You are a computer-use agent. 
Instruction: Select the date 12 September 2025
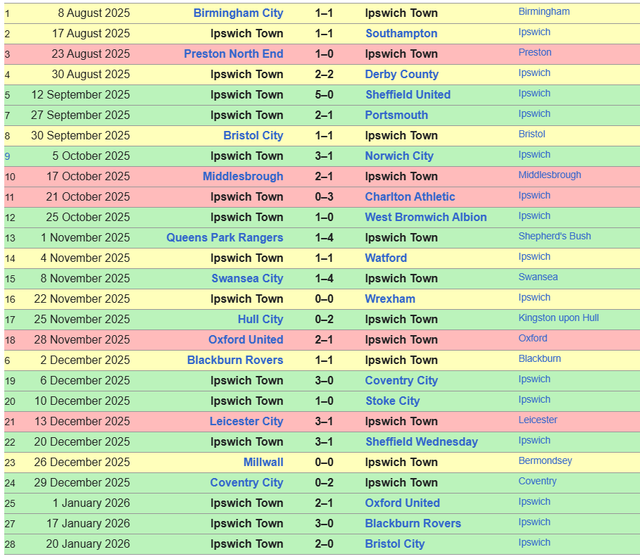click(81, 95)
